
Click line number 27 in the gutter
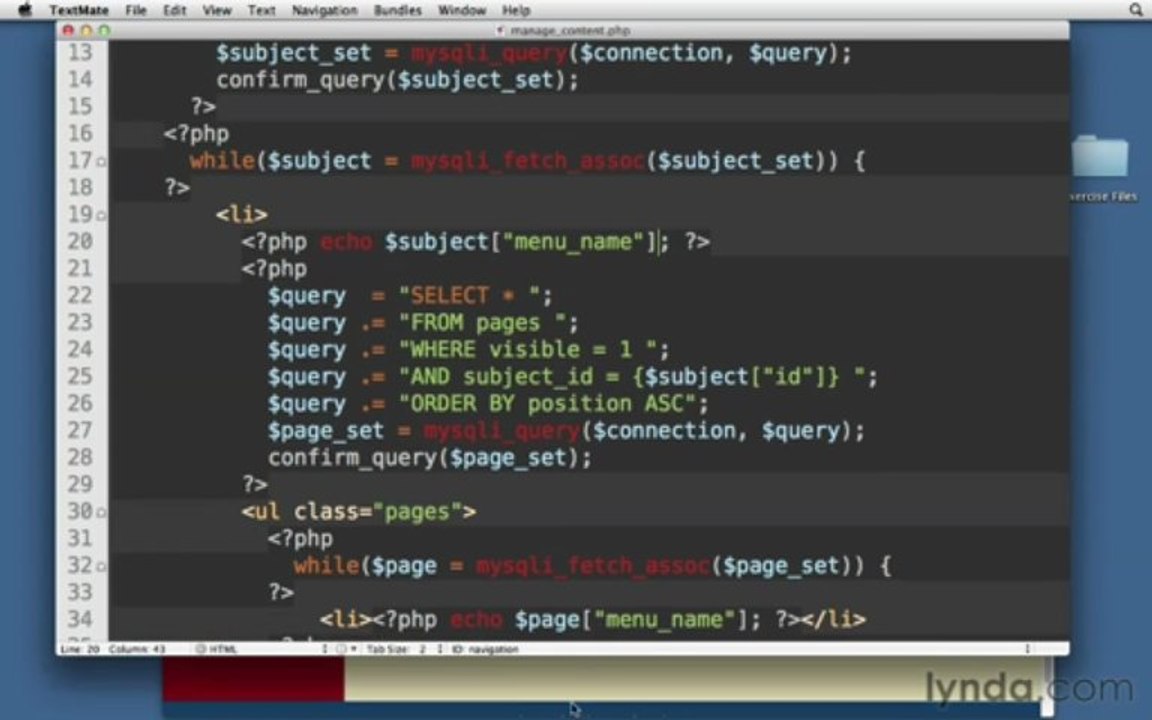pyautogui.click(x=80, y=431)
